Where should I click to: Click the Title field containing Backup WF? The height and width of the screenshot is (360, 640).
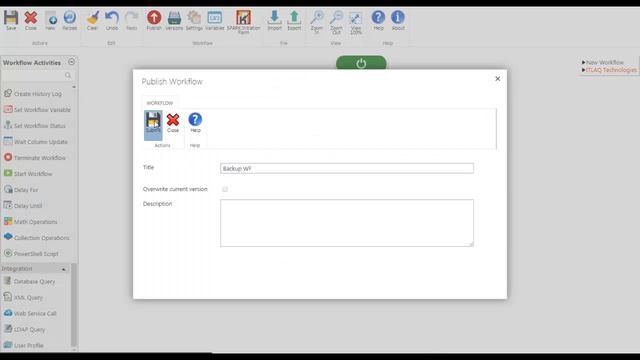click(x=347, y=168)
